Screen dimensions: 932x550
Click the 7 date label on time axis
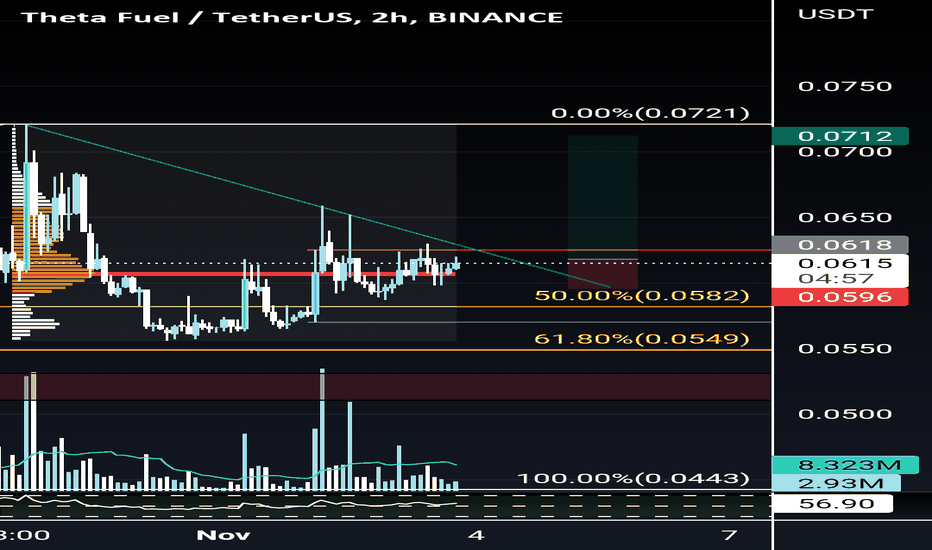(730, 535)
